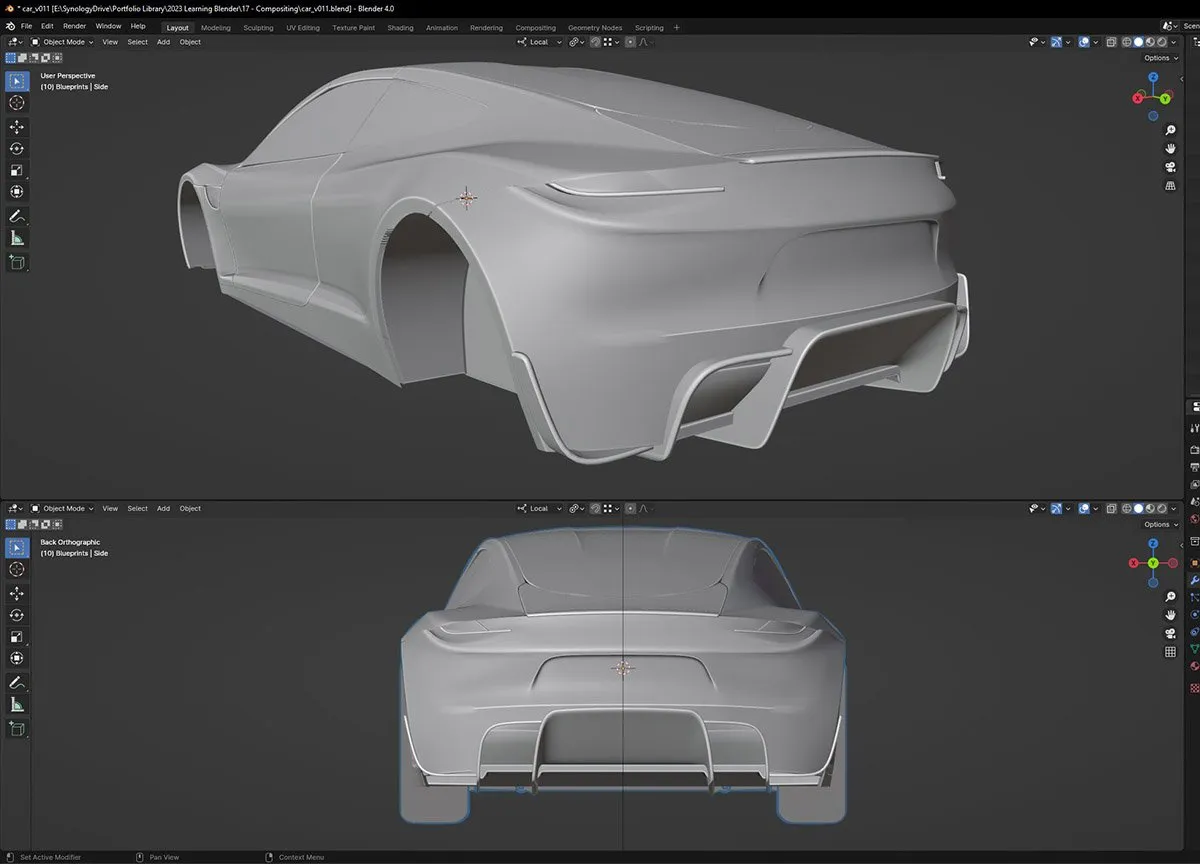
Task: Select the Measure tool in top viewport
Action: [x=17, y=238]
